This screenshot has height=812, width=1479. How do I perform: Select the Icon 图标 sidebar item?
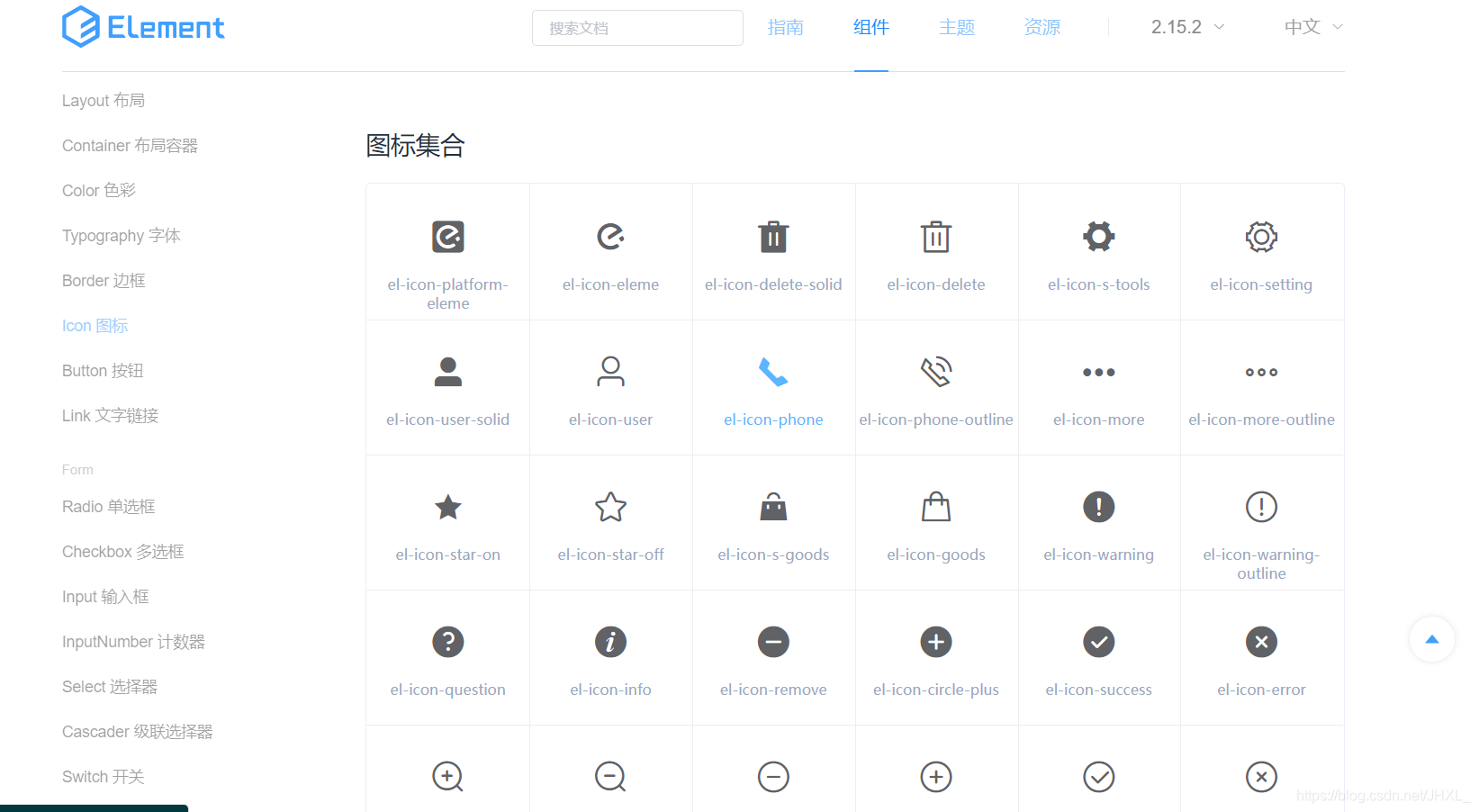point(95,326)
